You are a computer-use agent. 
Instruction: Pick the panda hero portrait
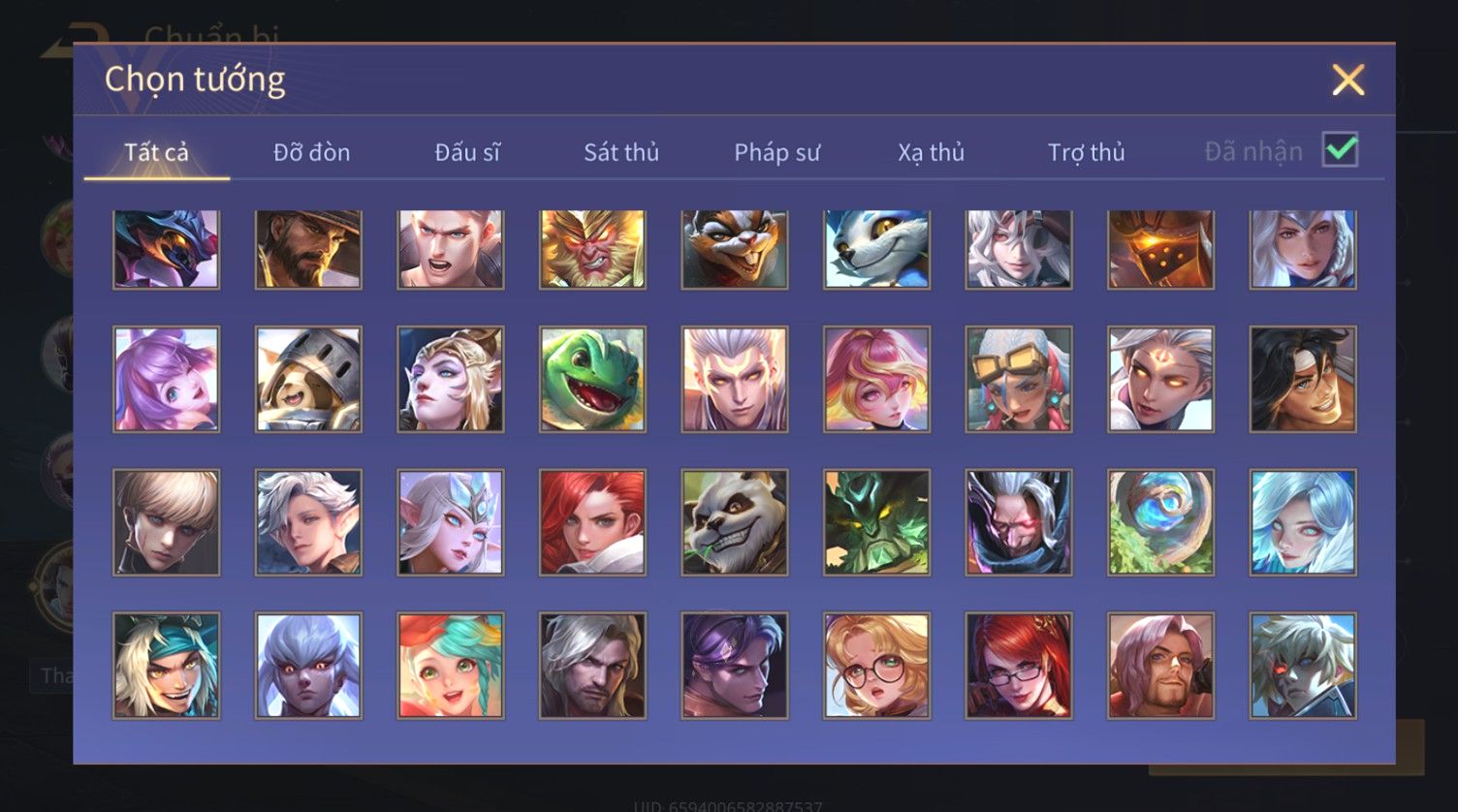pyautogui.click(x=735, y=522)
